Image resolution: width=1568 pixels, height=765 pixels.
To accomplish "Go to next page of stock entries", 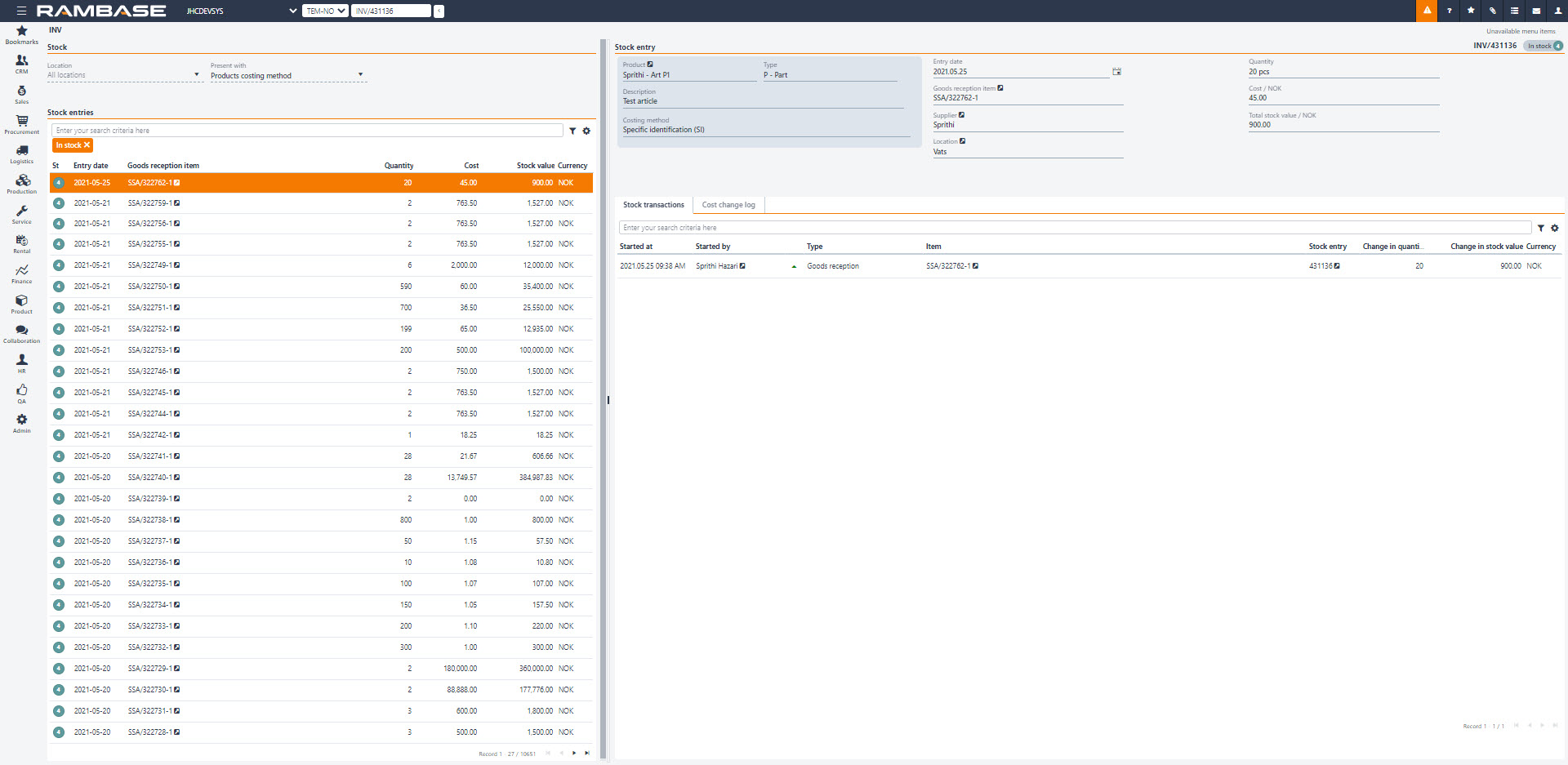I will click(x=574, y=753).
